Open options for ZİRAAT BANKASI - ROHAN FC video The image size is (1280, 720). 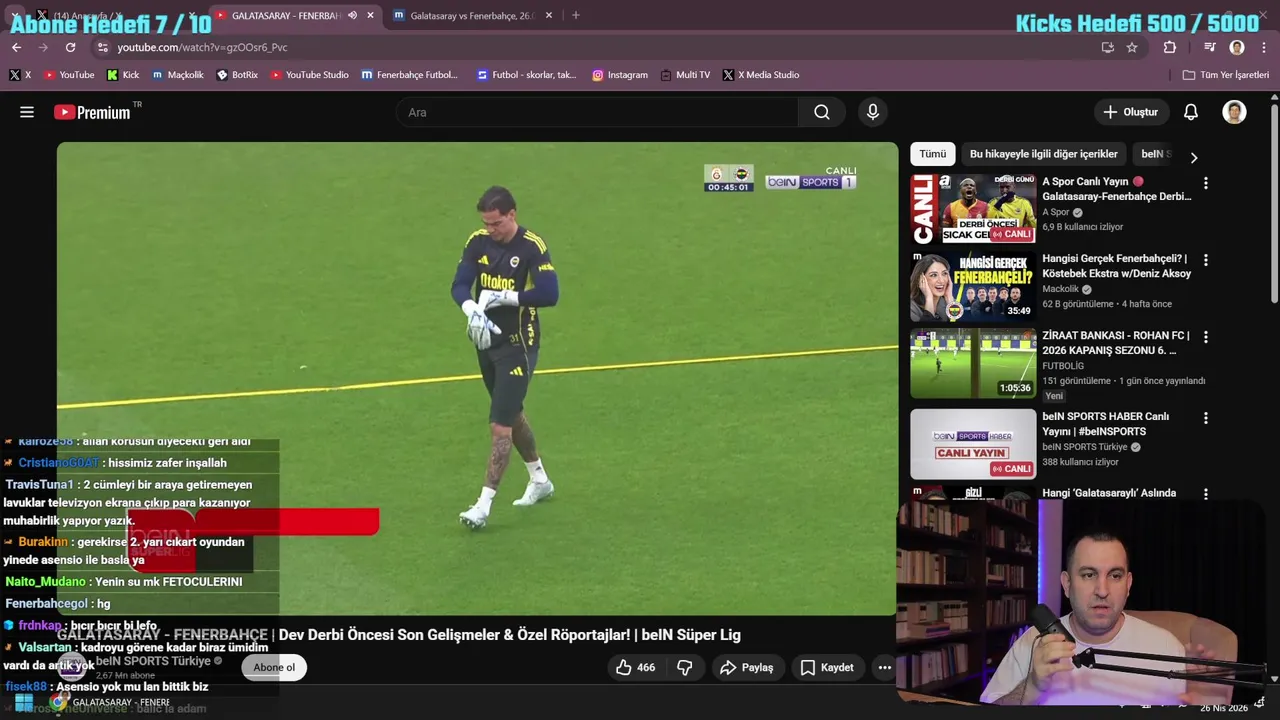click(x=1205, y=337)
